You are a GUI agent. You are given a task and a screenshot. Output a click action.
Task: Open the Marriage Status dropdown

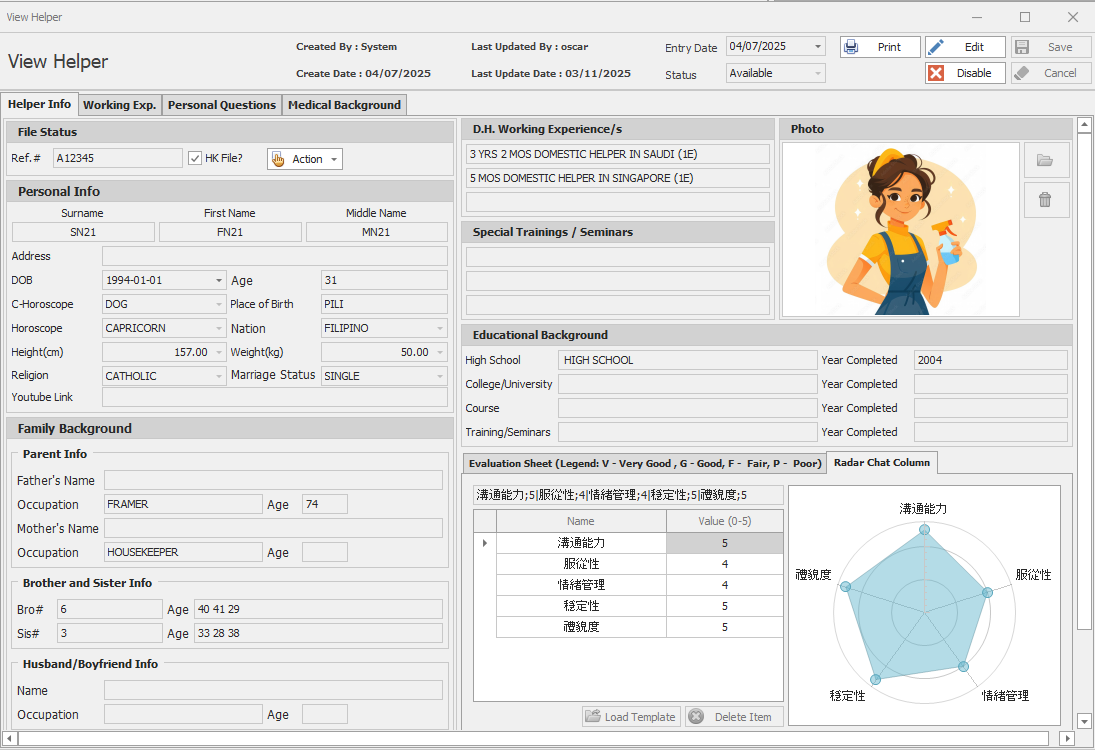coord(440,376)
